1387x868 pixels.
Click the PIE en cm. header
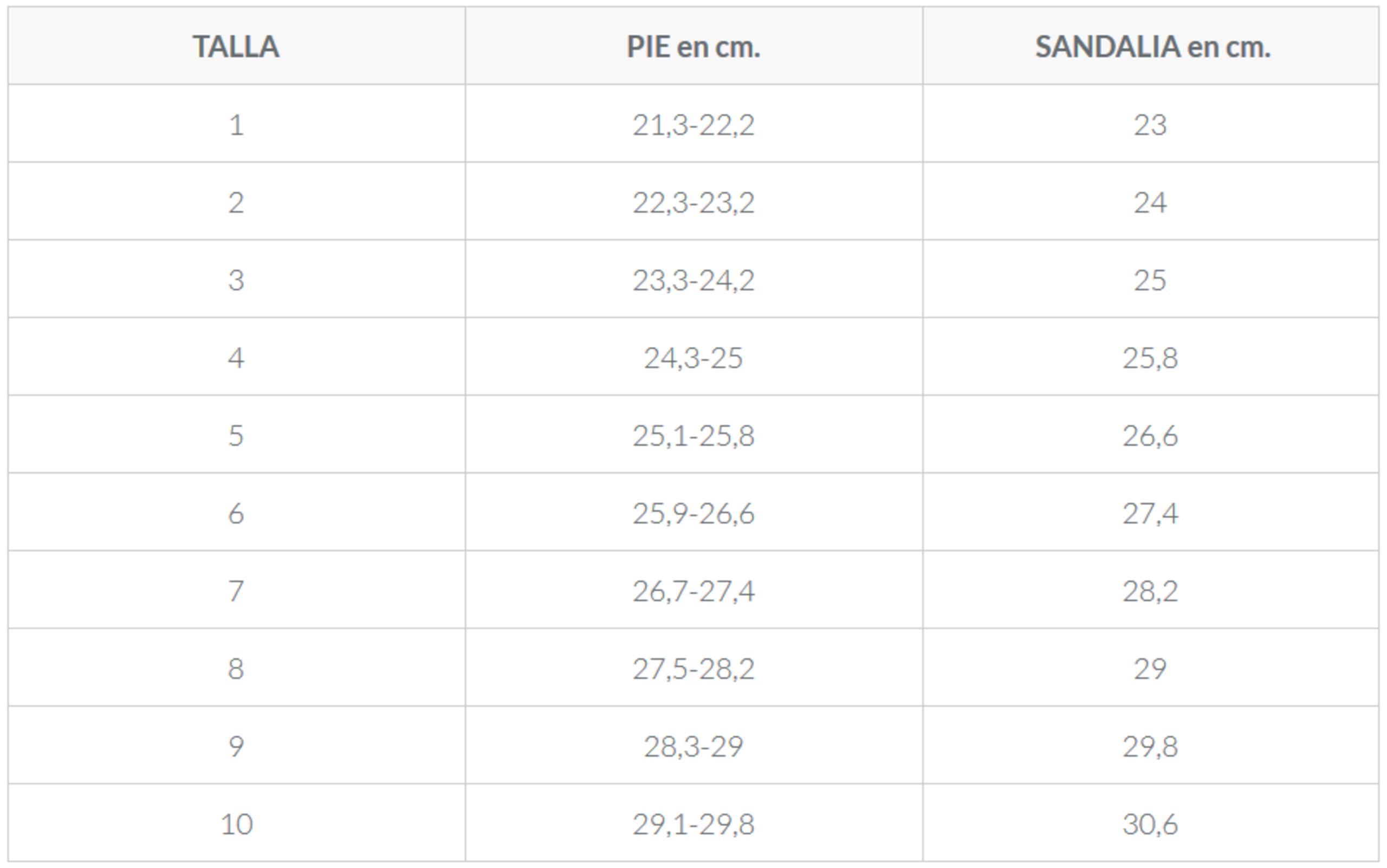693,47
